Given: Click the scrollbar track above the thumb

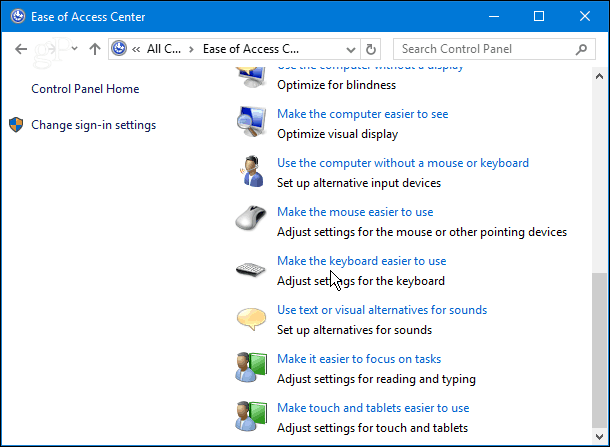Looking at the screenshot, I should pos(599,178).
